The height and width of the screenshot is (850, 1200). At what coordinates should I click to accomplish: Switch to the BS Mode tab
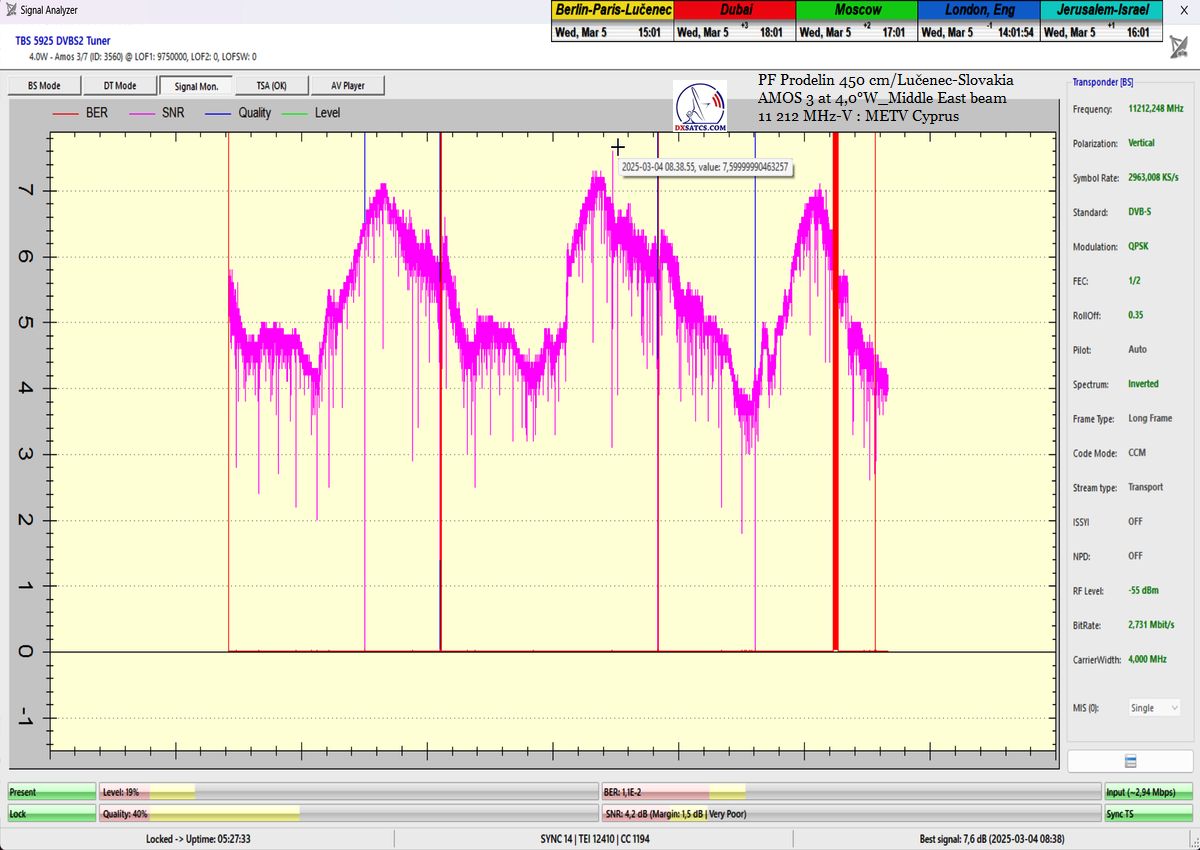[x=44, y=86]
